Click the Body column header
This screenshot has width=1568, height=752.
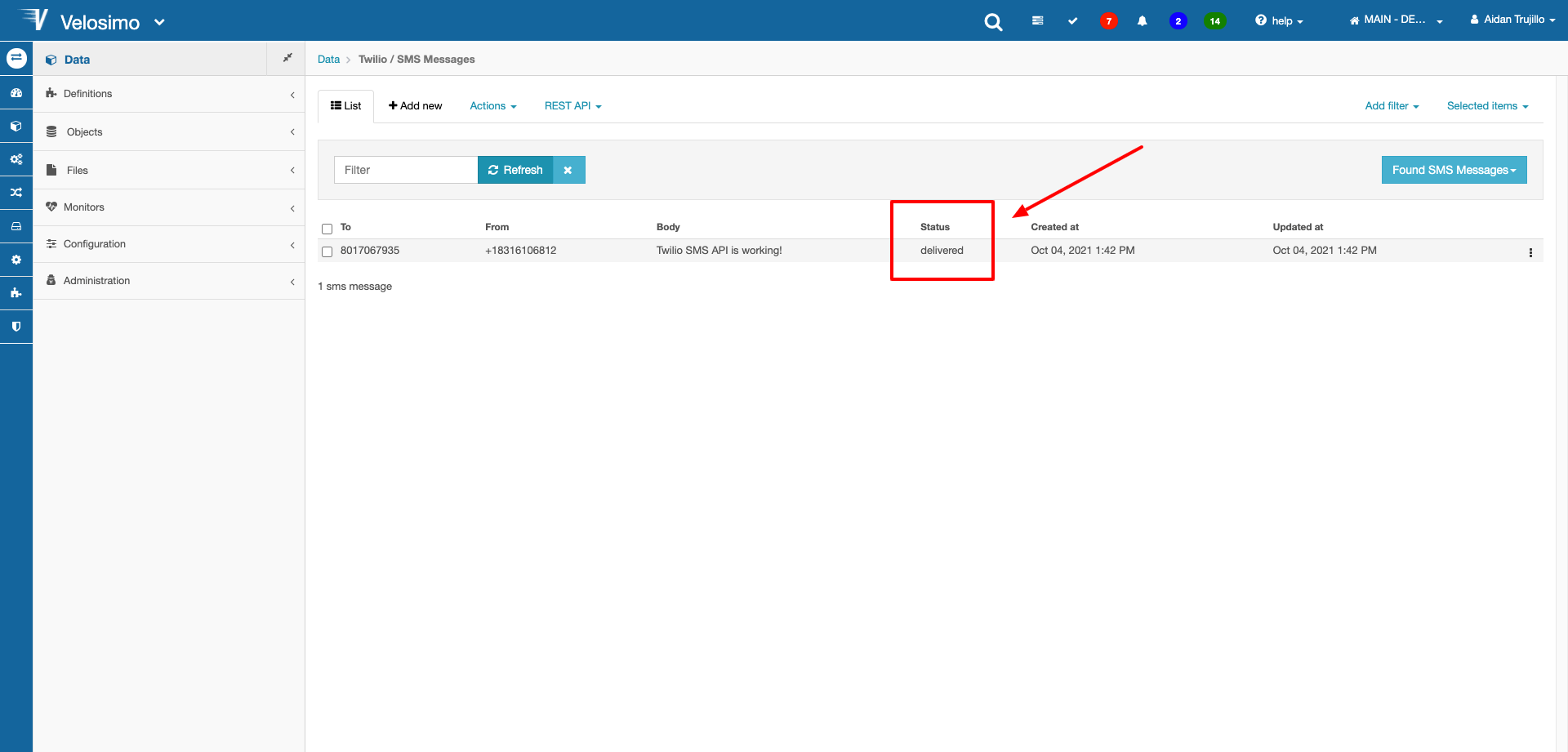[x=668, y=227]
